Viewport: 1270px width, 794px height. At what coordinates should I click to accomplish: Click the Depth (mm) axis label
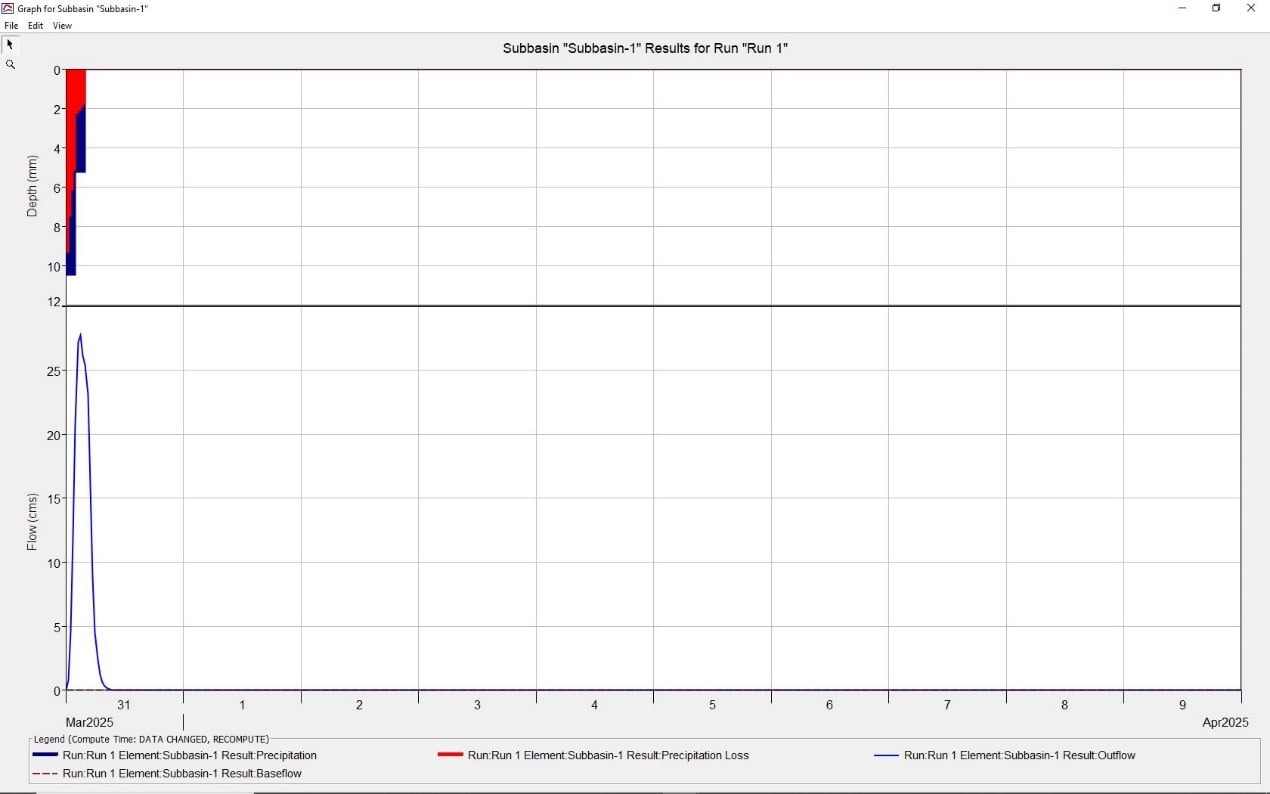tap(32, 187)
